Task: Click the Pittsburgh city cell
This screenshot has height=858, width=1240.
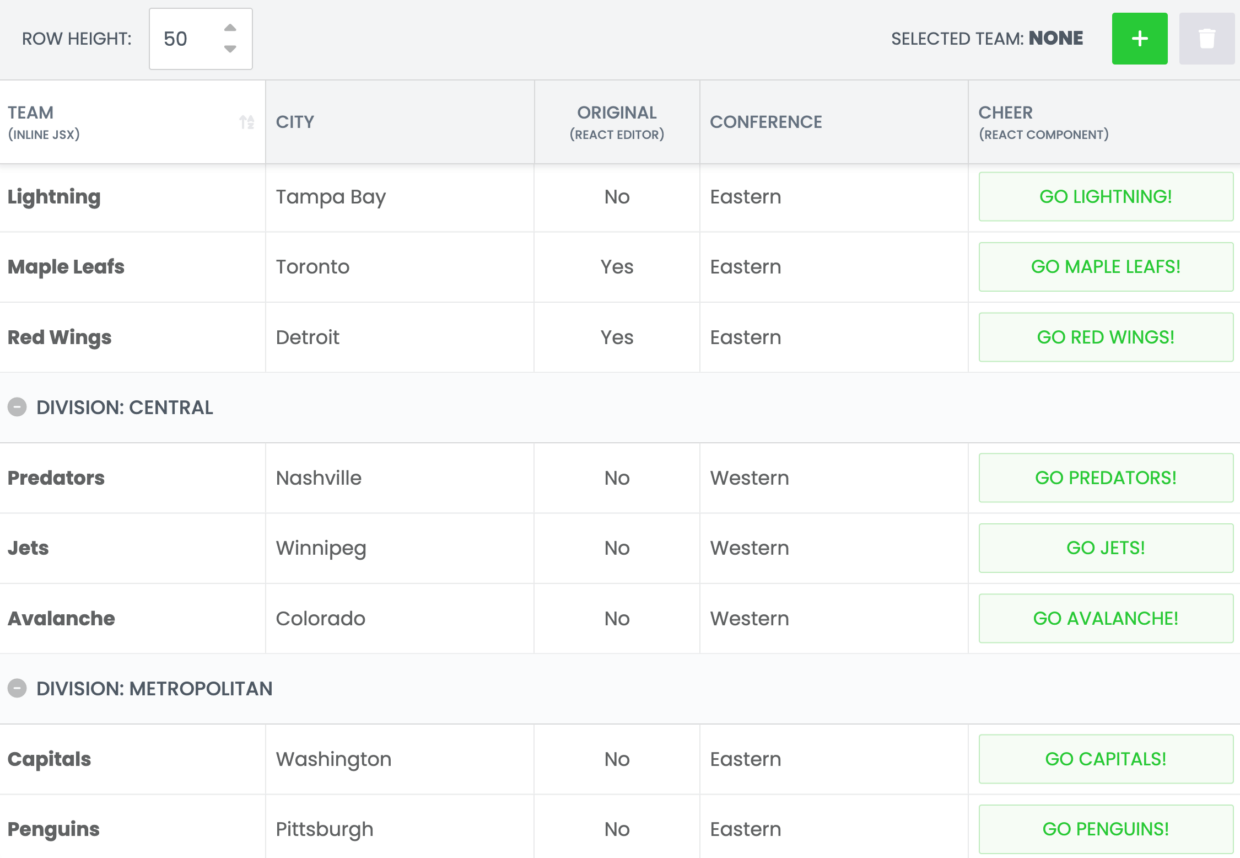Action: (400, 829)
